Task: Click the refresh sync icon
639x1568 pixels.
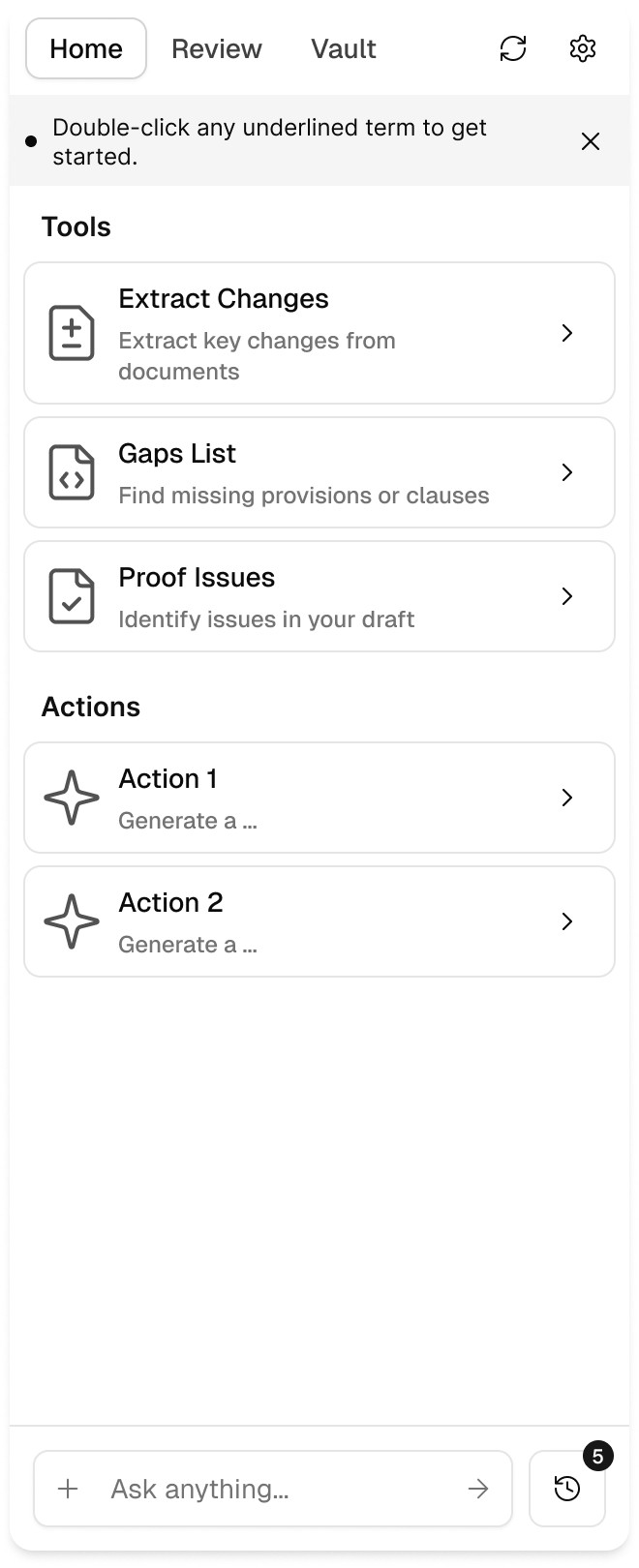Action: click(x=513, y=48)
